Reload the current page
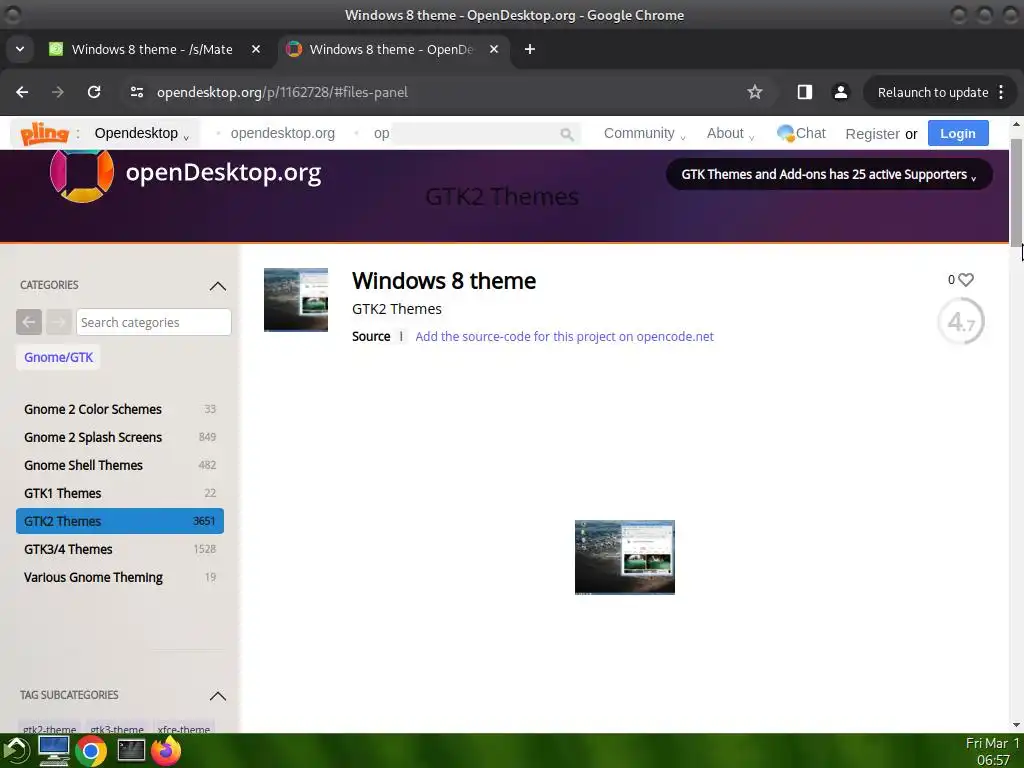Viewport: 1024px width, 768px height. (x=94, y=92)
